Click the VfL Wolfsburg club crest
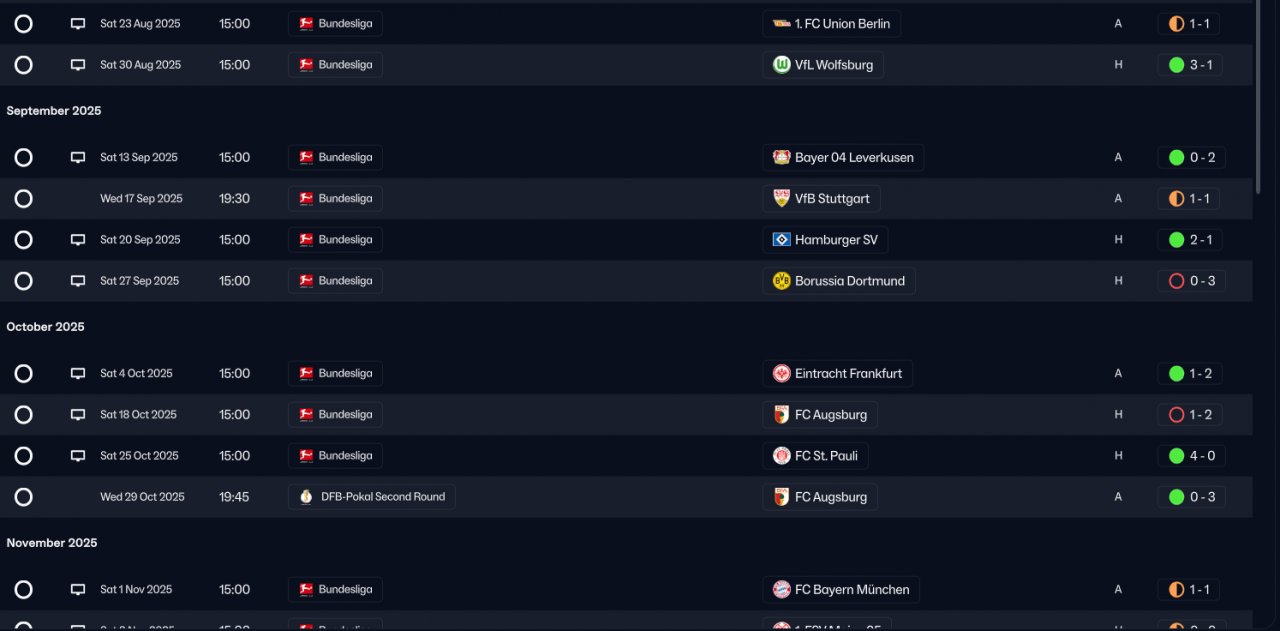Screen dimensions: 1280x631 (782, 65)
